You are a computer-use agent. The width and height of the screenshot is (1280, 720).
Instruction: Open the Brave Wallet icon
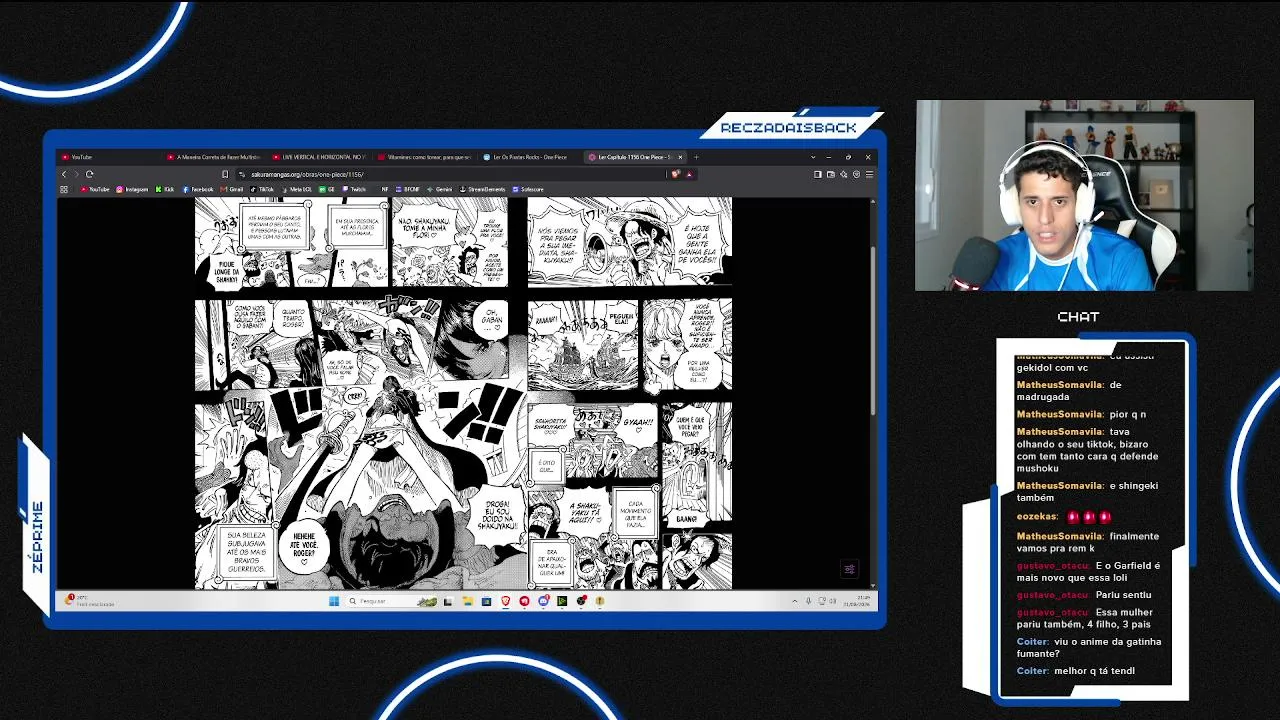click(x=831, y=174)
